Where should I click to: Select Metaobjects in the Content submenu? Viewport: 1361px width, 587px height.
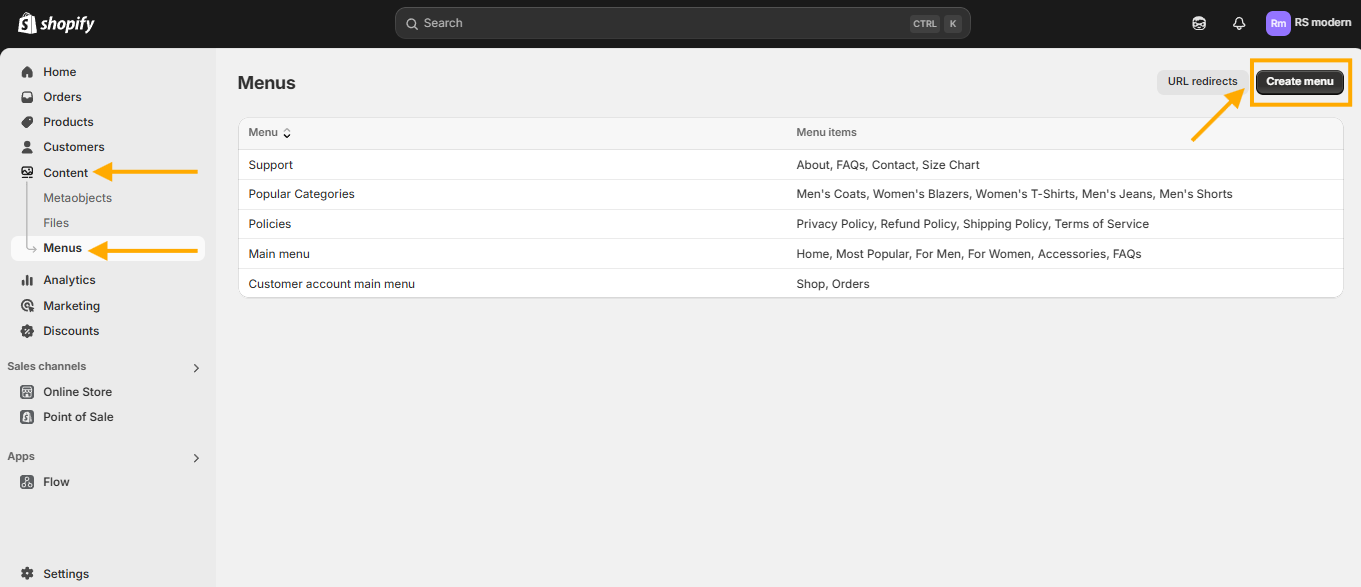click(x=78, y=198)
